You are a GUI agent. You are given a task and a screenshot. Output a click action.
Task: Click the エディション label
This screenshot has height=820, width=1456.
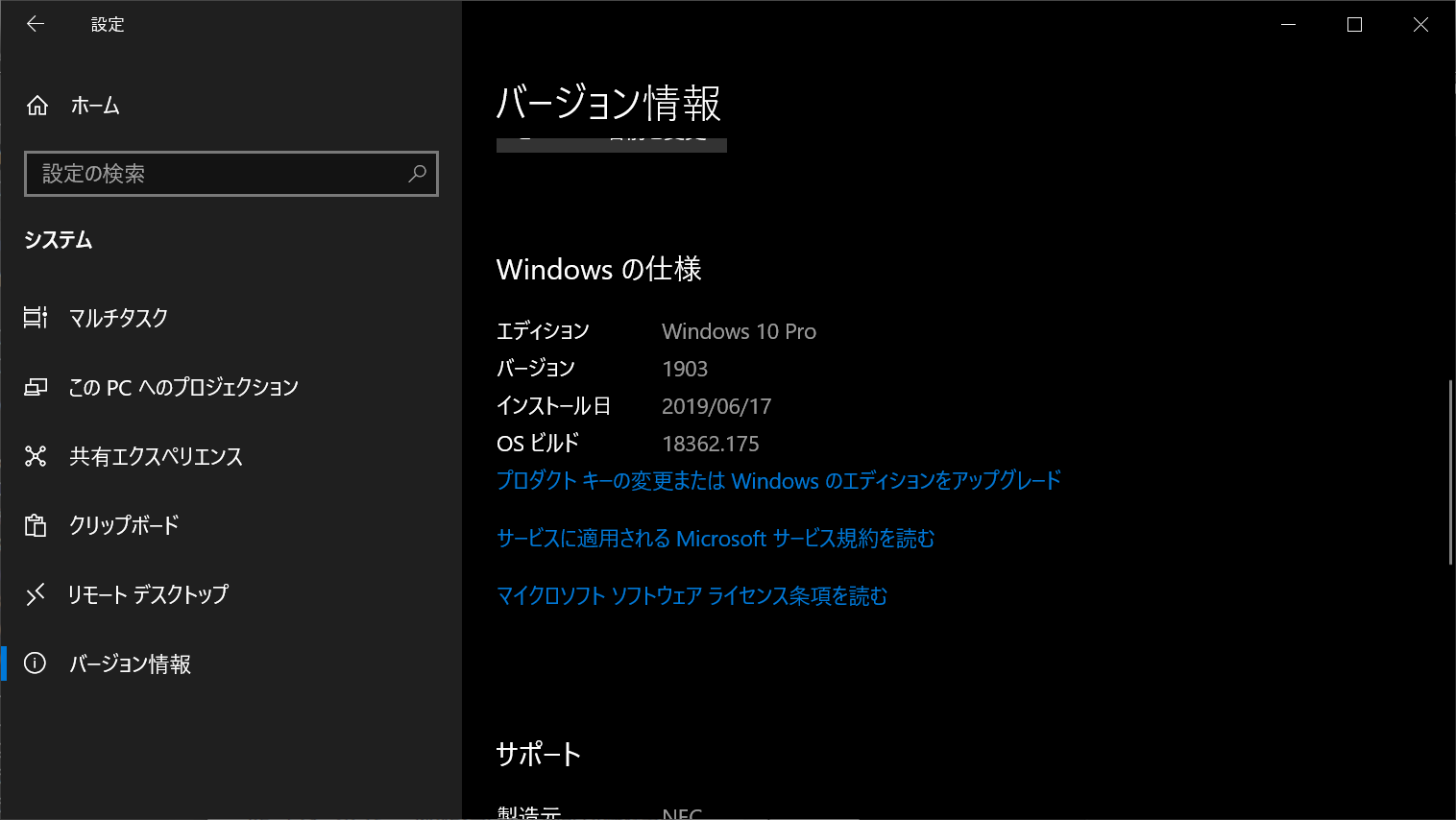click(543, 331)
